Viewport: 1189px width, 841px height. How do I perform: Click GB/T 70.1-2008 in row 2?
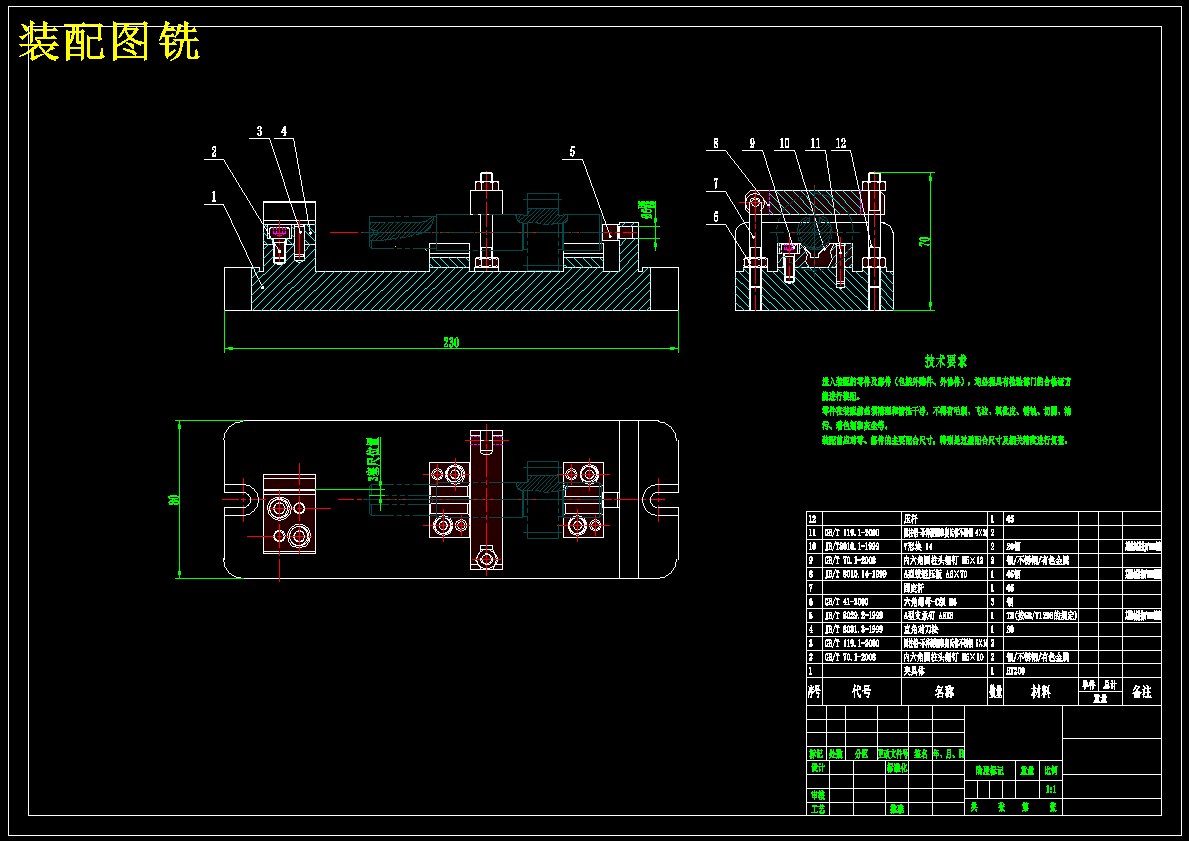click(x=850, y=657)
